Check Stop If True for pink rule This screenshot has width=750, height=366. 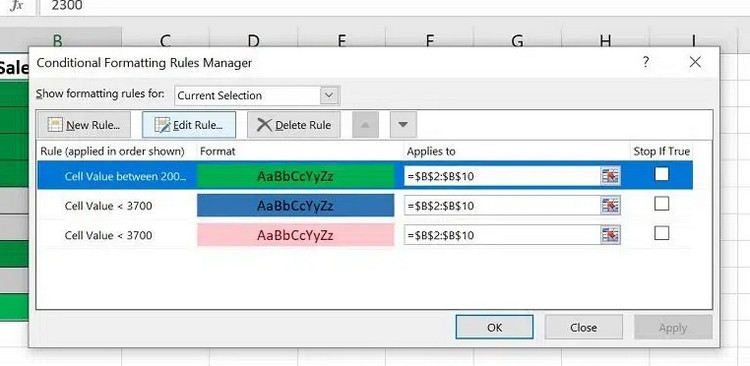(x=662, y=233)
